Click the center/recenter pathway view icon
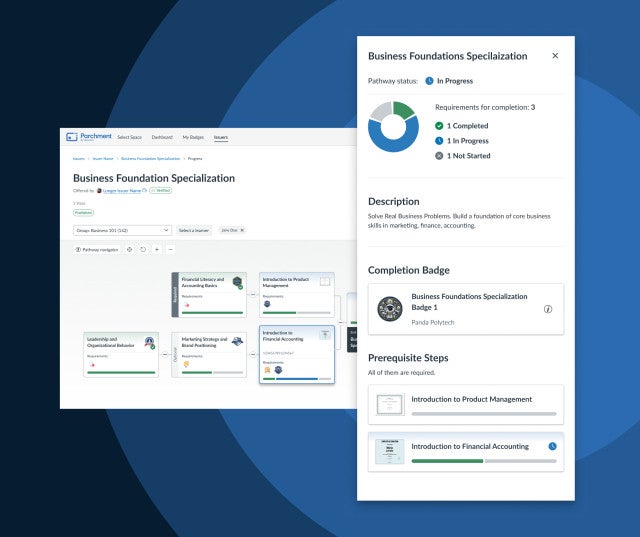Viewport: 640px width, 537px height. 129,249
